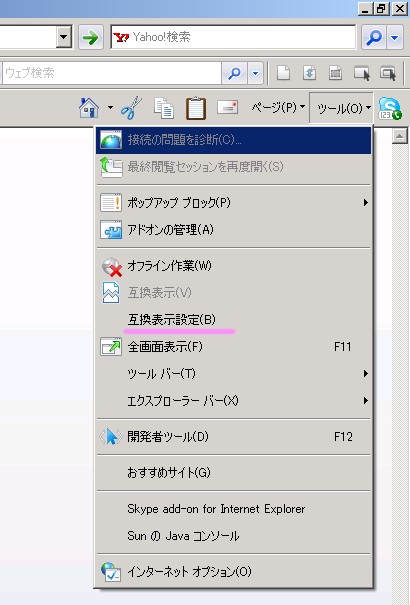Click the clipboard Paste icon
This screenshot has height=605, width=410.
point(196,108)
